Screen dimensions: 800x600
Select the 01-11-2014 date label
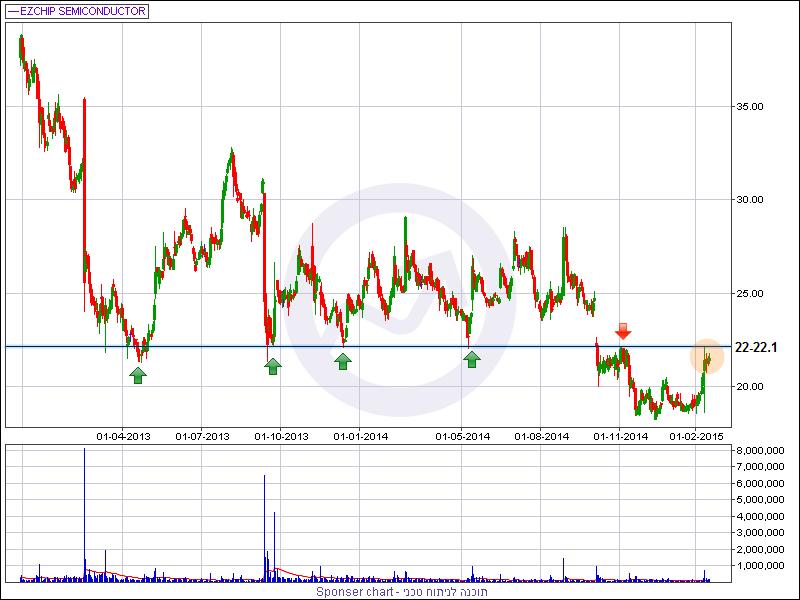click(x=621, y=437)
